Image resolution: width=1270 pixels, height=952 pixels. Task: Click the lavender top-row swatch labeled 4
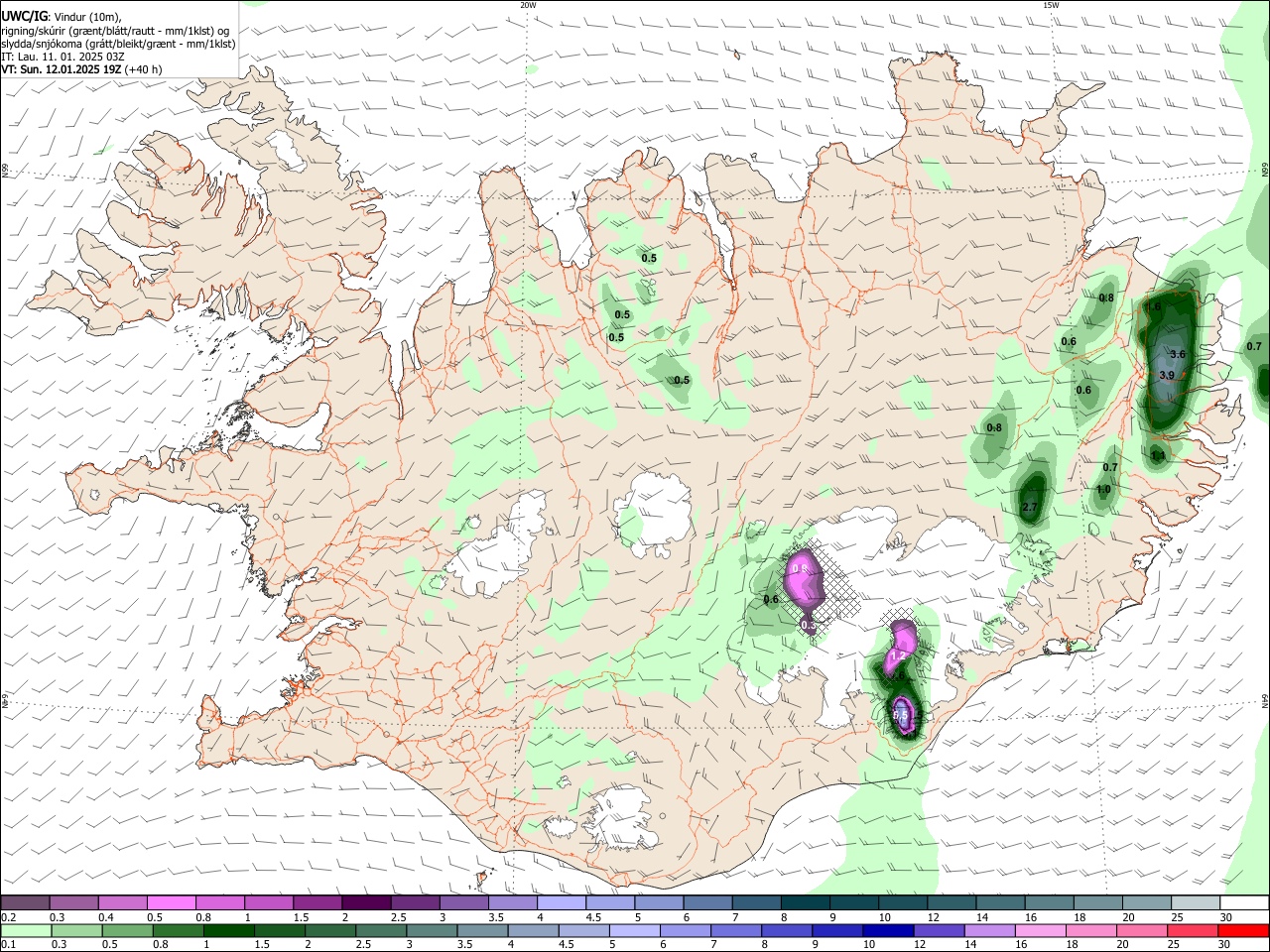coord(562,903)
